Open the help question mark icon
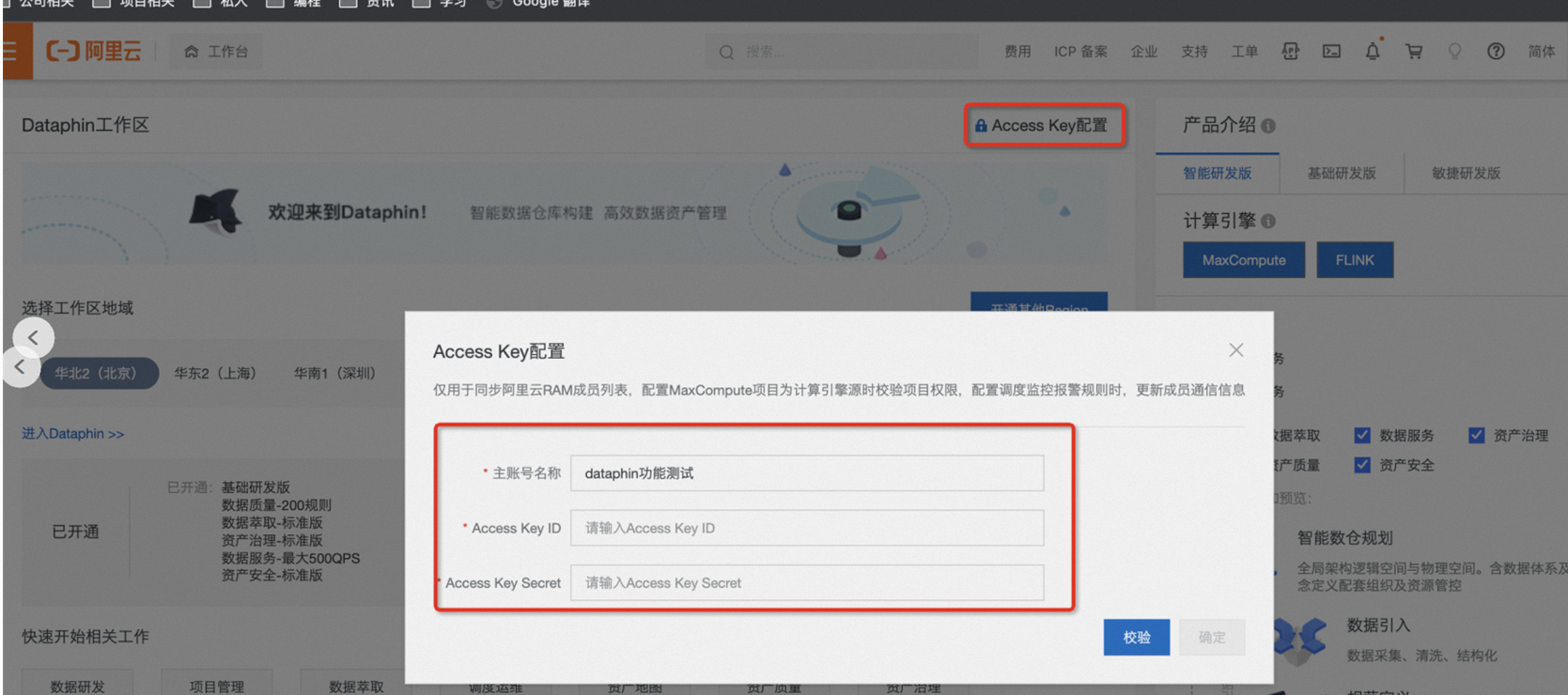This screenshot has width=1568, height=695. (1496, 52)
